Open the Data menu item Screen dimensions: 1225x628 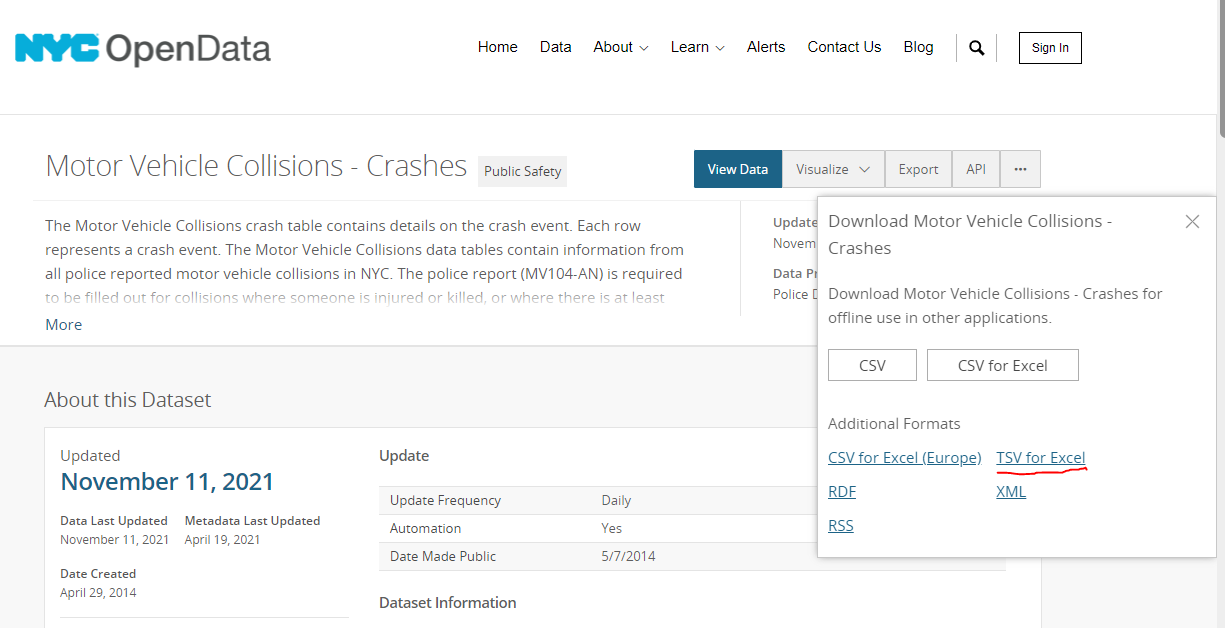click(x=556, y=47)
